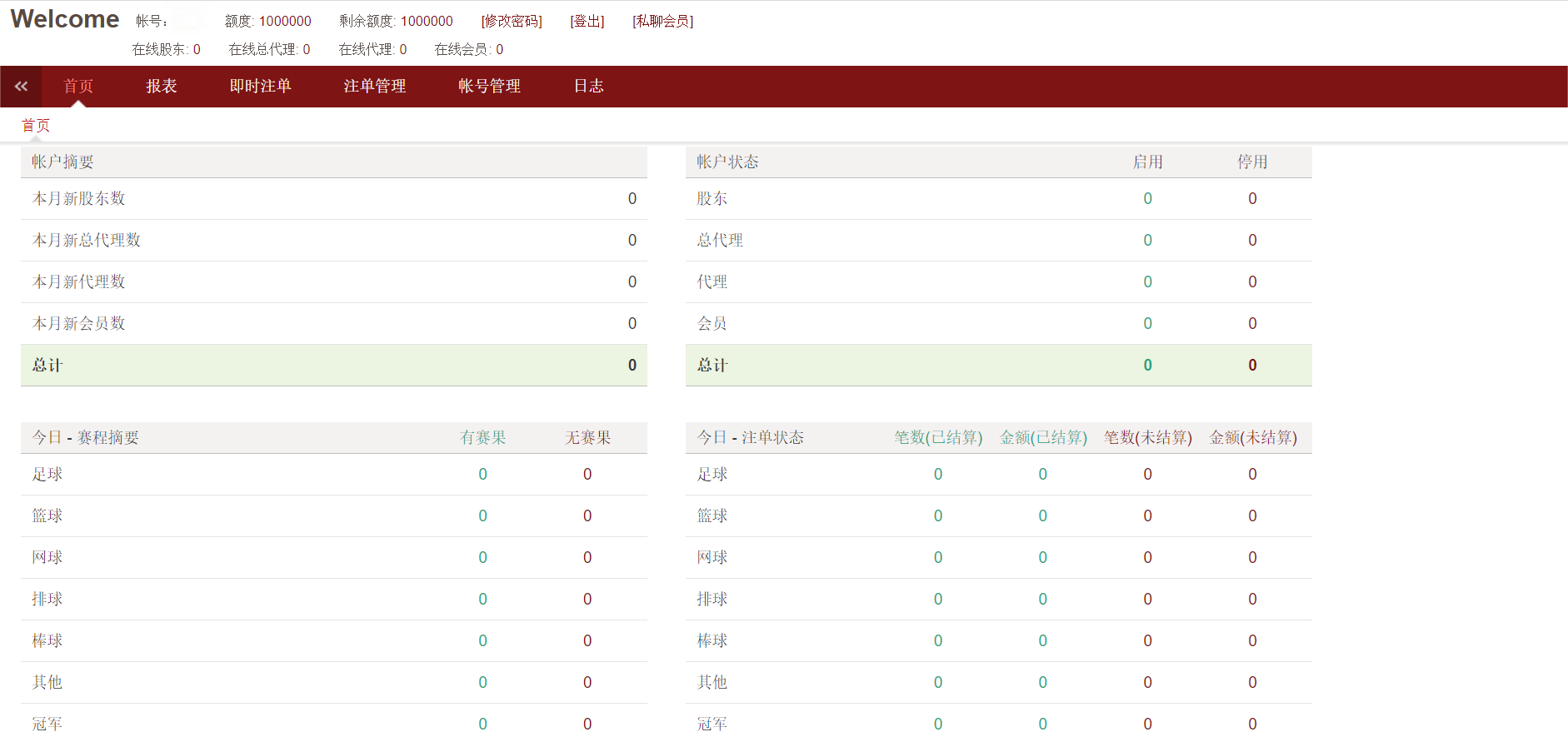Click the 首页 breadcrumb link
Image resolution: width=1568 pixels, height=742 pixels.
[x=36, y=126]
